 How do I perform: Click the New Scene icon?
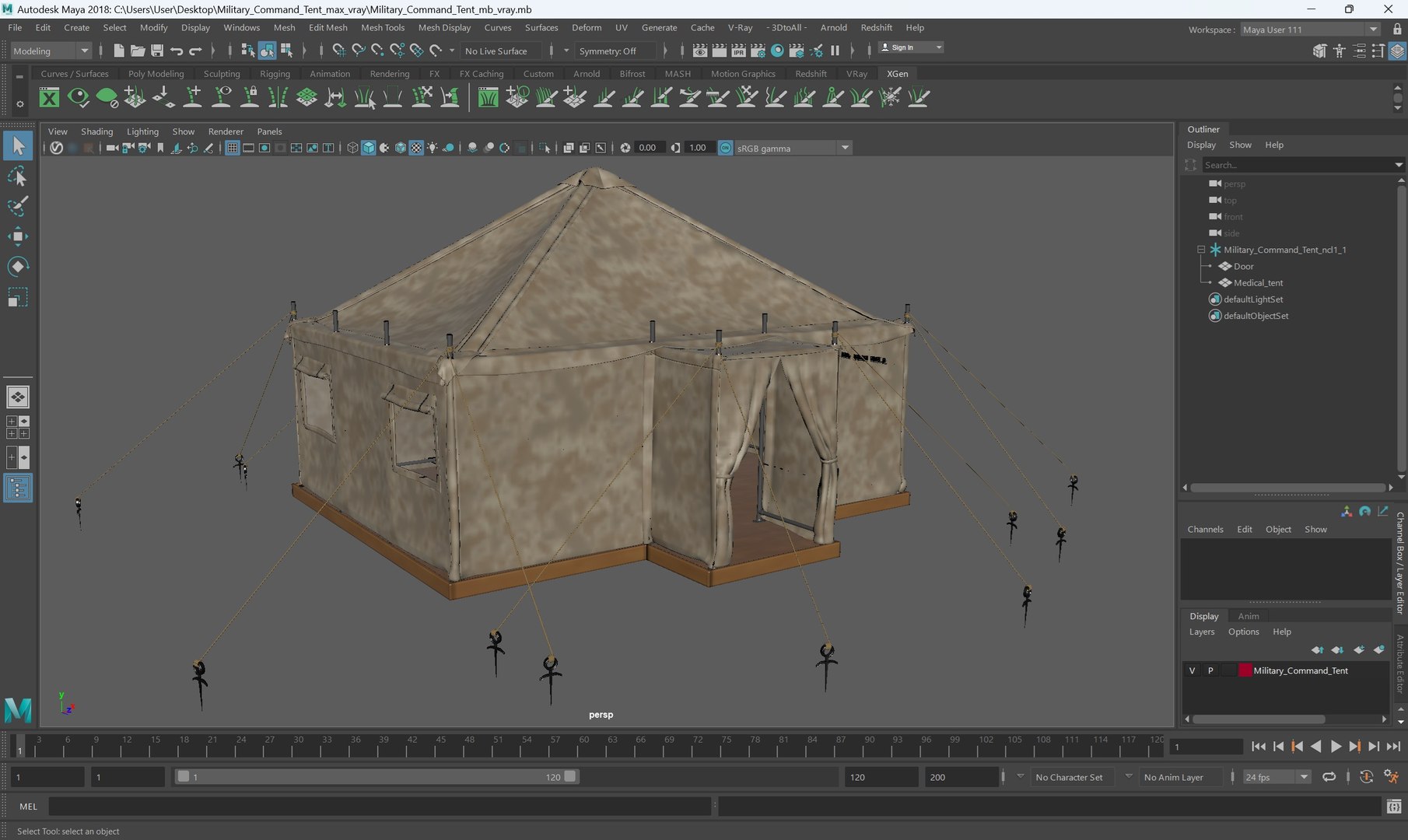click(118, 51)
